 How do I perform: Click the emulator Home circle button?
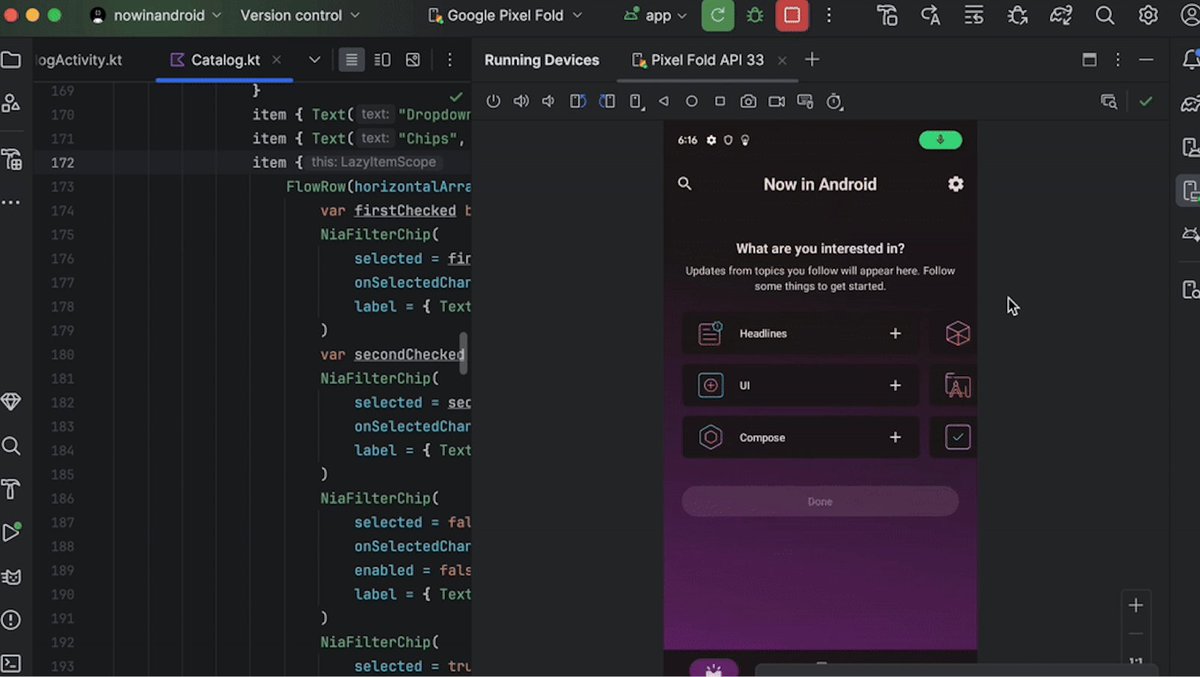point(691,101)
